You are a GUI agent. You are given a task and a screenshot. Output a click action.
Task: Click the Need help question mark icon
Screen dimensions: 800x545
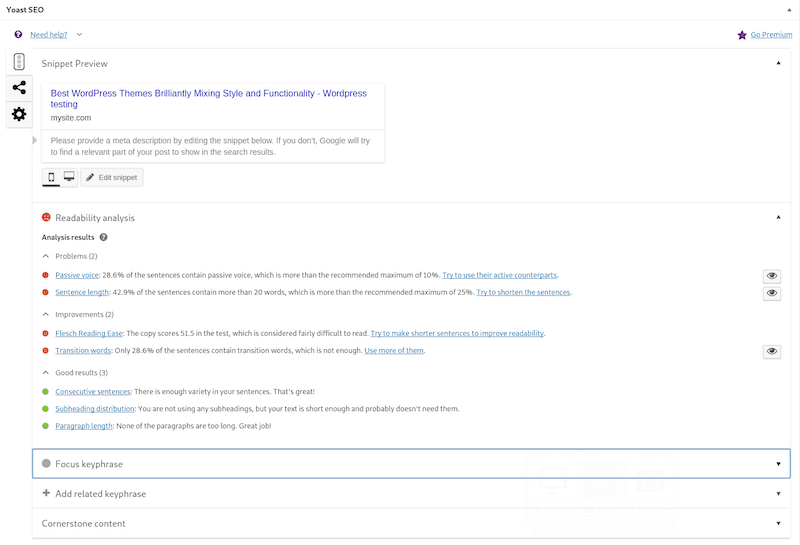tap(18, 34)
